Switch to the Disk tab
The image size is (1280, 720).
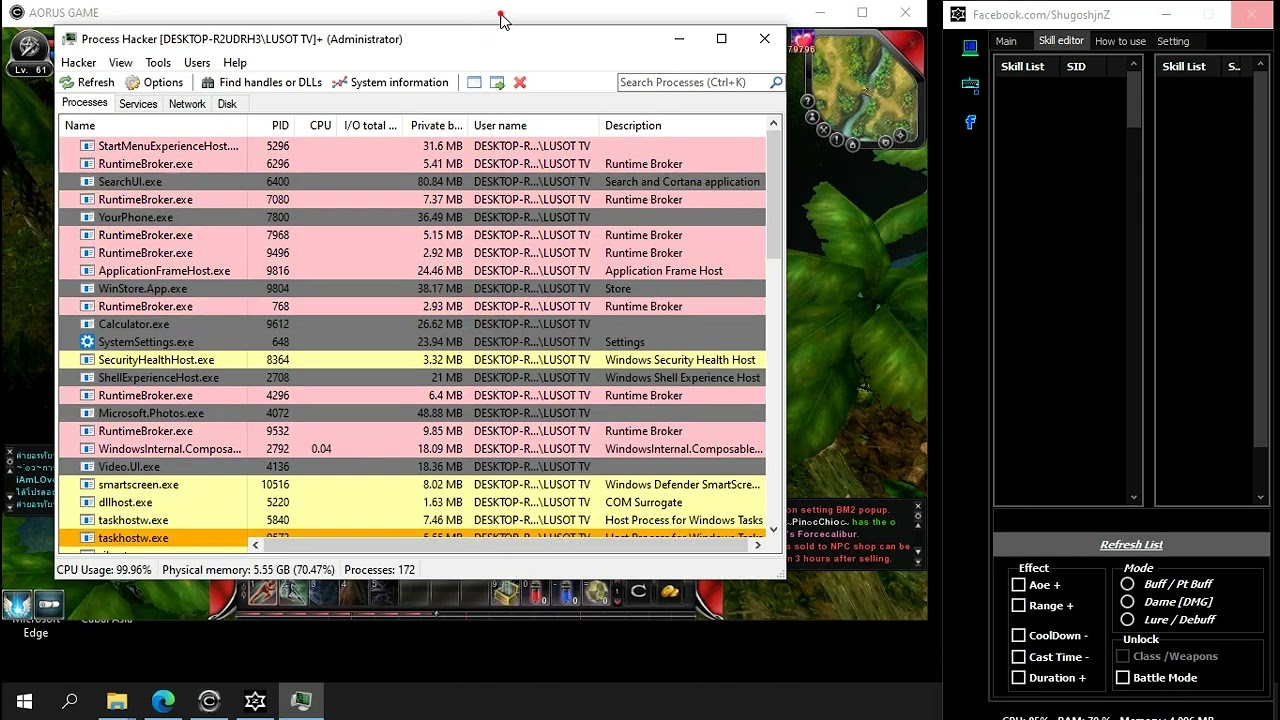pos(227,104)
